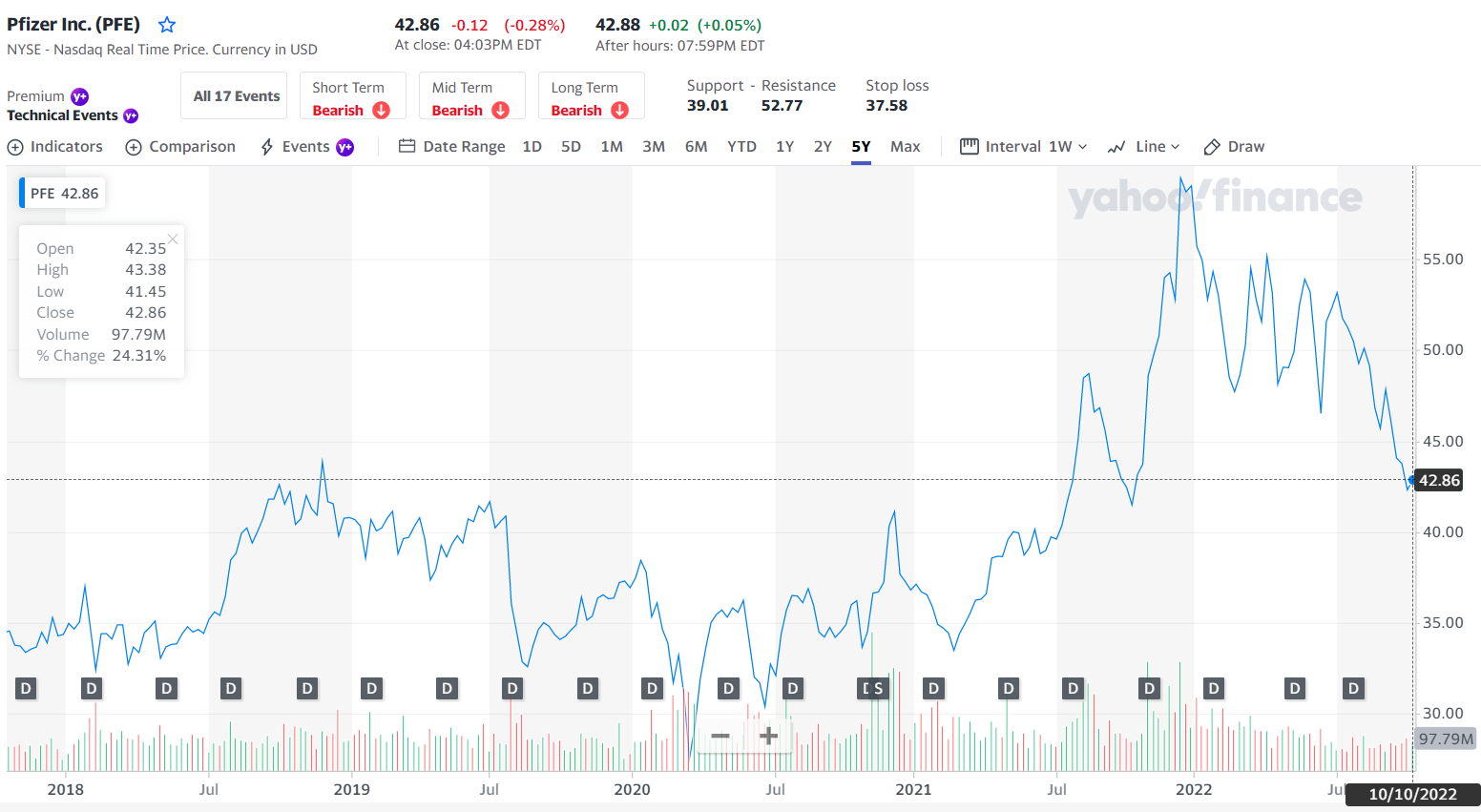Open the All 17 Events button
1481x812 pixels.
235,96
